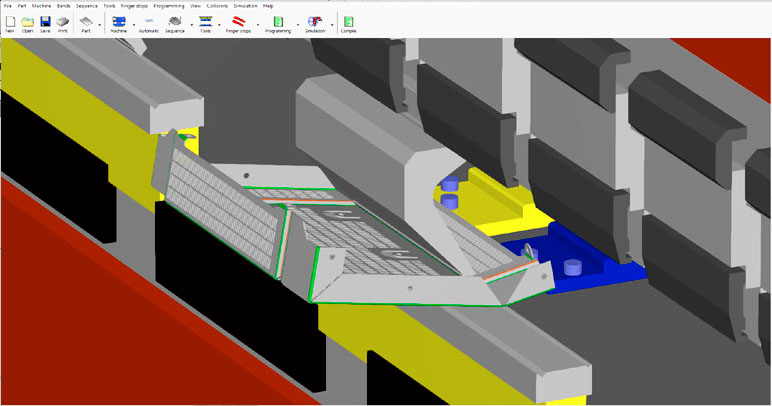
Task: Select the Tools toolbar icon
Action: point(205,23)
